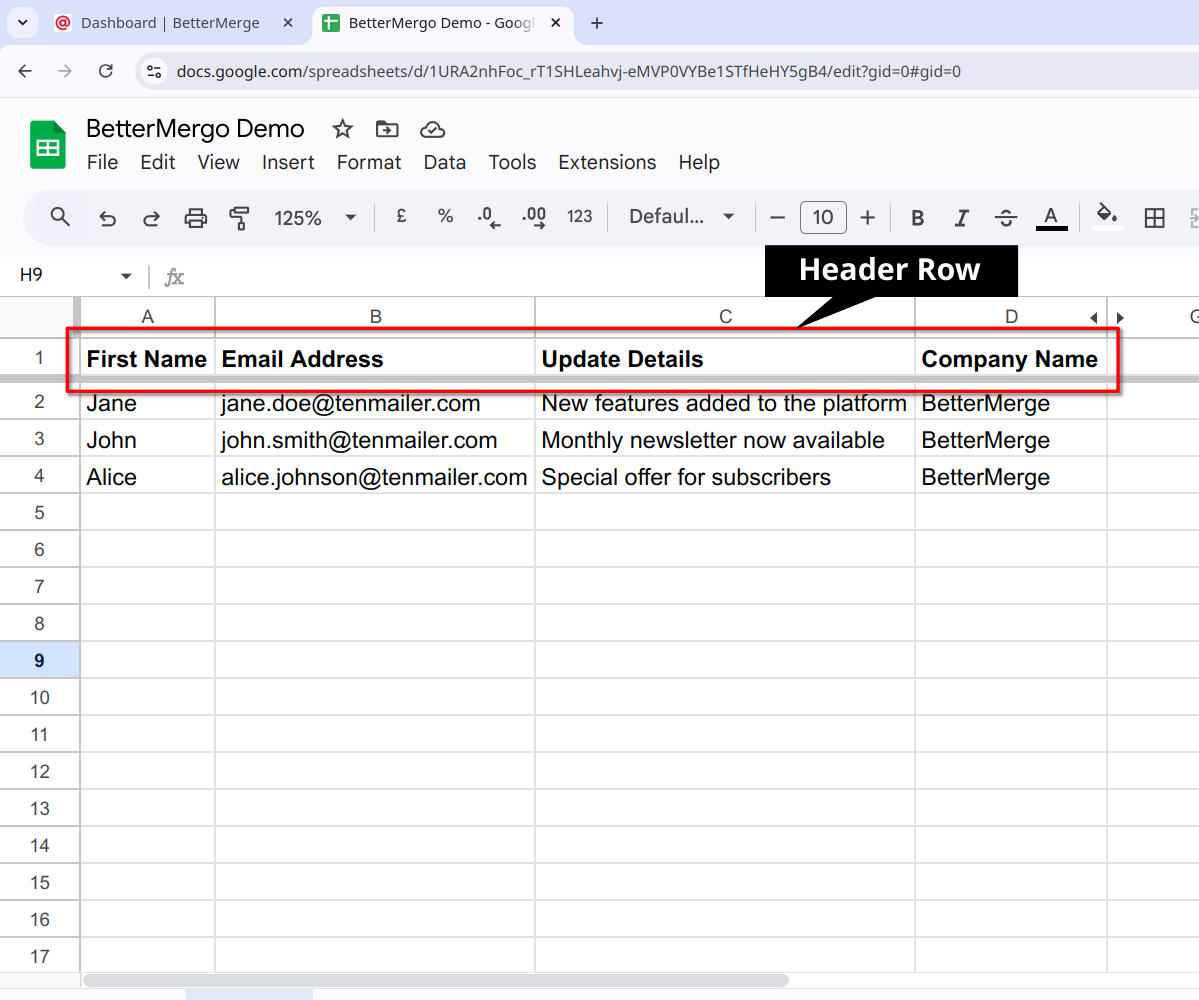Open the Edit menu

pos(158,163)
